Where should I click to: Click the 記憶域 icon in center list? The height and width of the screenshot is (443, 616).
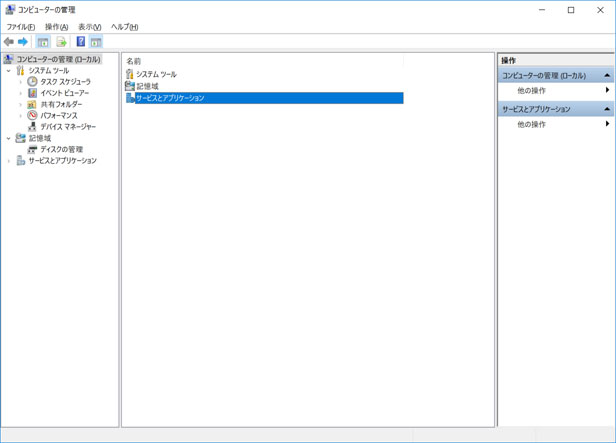click(130, 86)
